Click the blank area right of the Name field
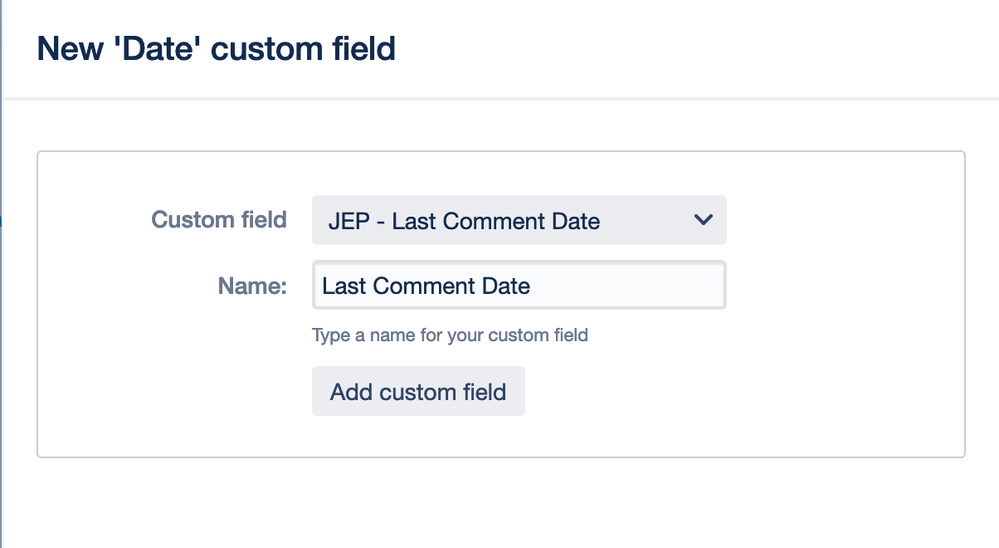 tap(840, 286)
